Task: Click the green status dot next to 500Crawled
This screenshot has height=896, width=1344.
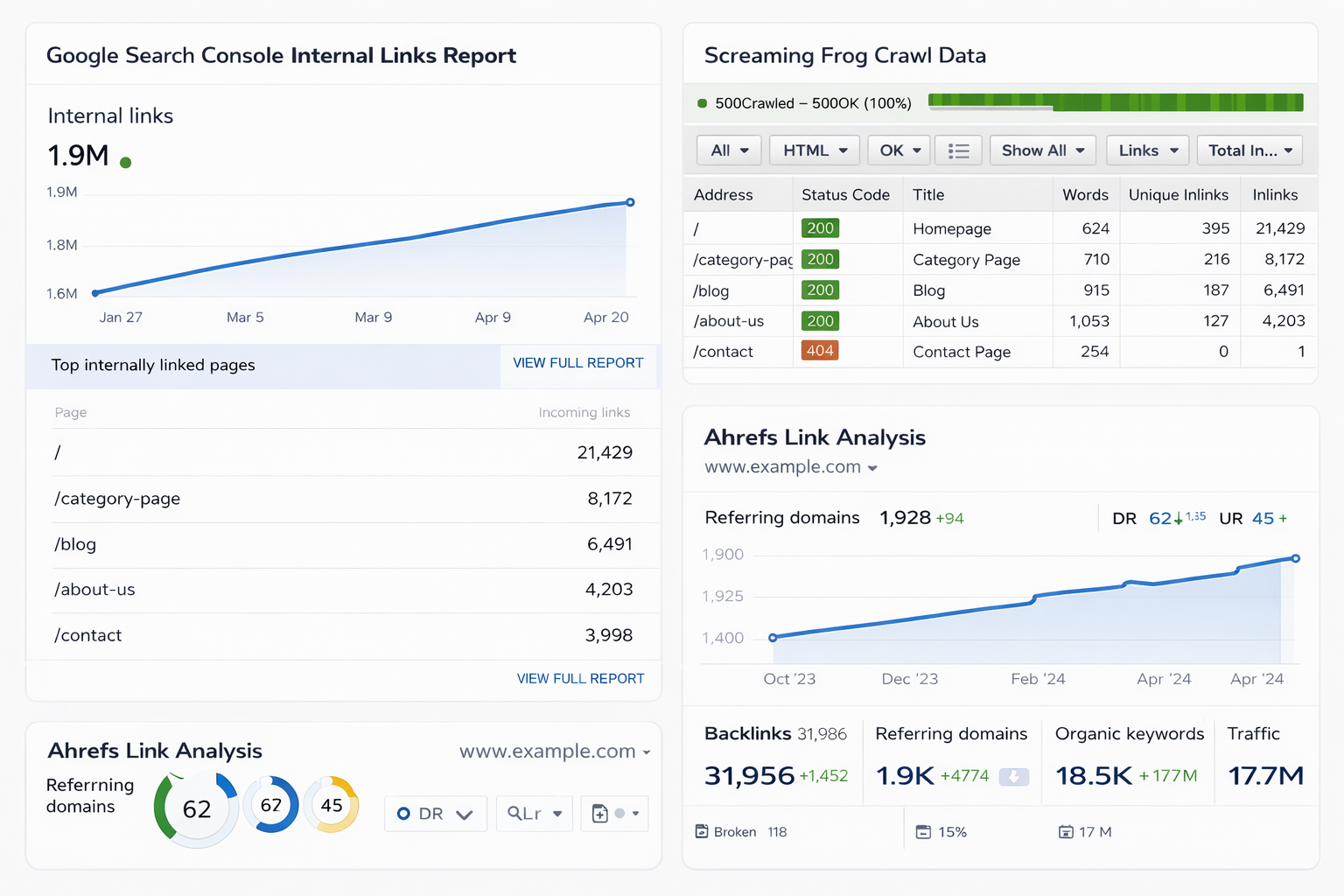Action: pos(702,102)
